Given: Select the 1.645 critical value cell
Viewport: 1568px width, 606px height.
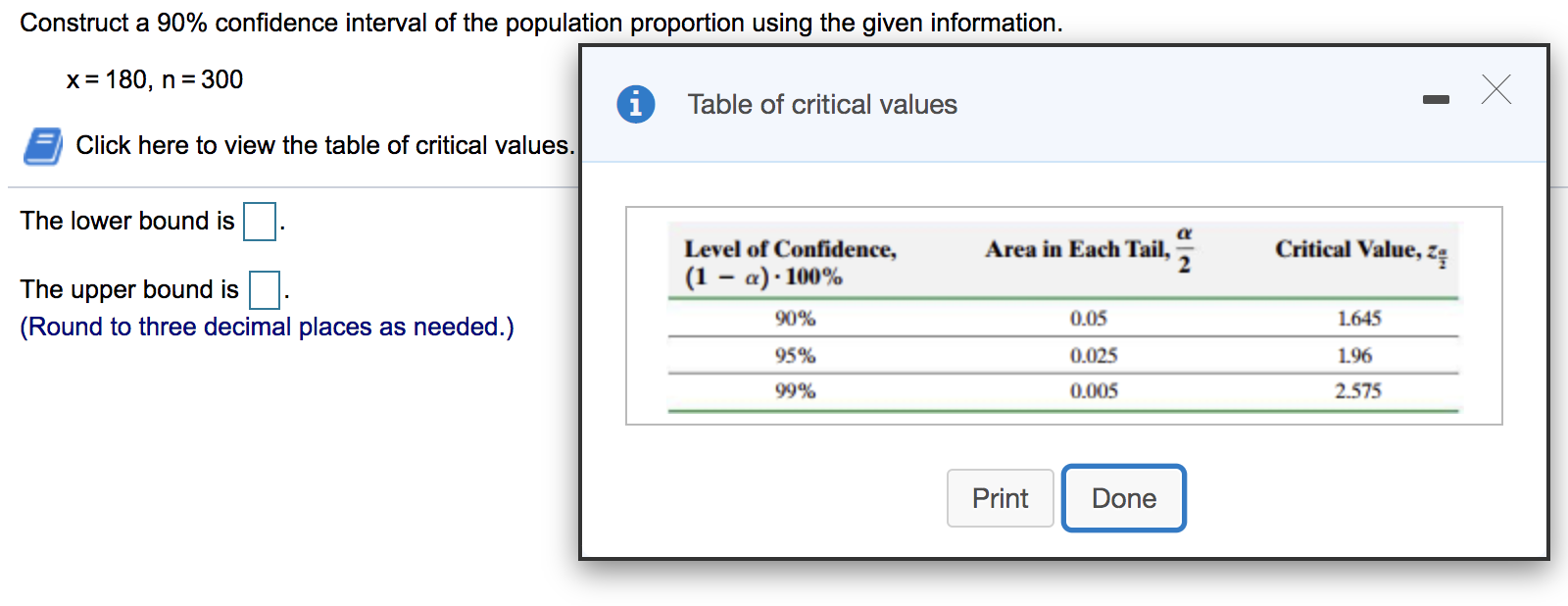Looking at the screenshot, I should click(1358, 319).
